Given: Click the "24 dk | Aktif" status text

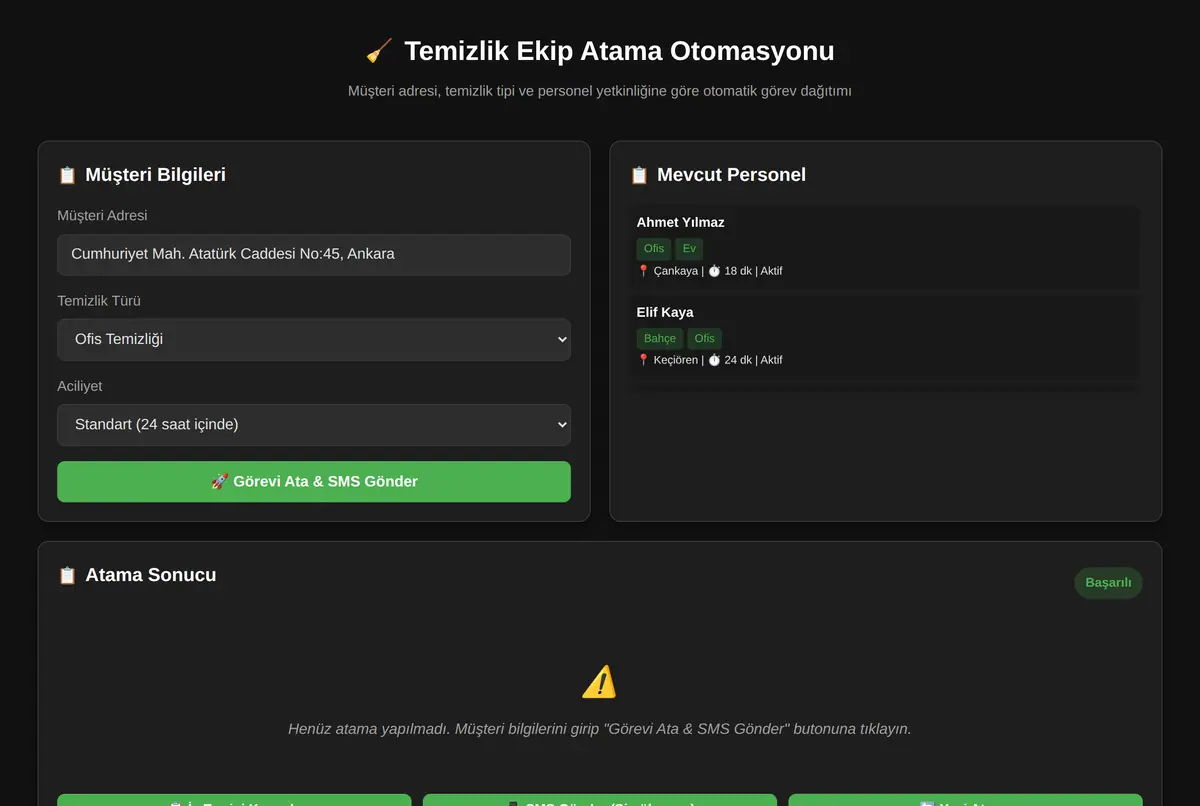Looking at the screenshot, I should click(754, 360).
